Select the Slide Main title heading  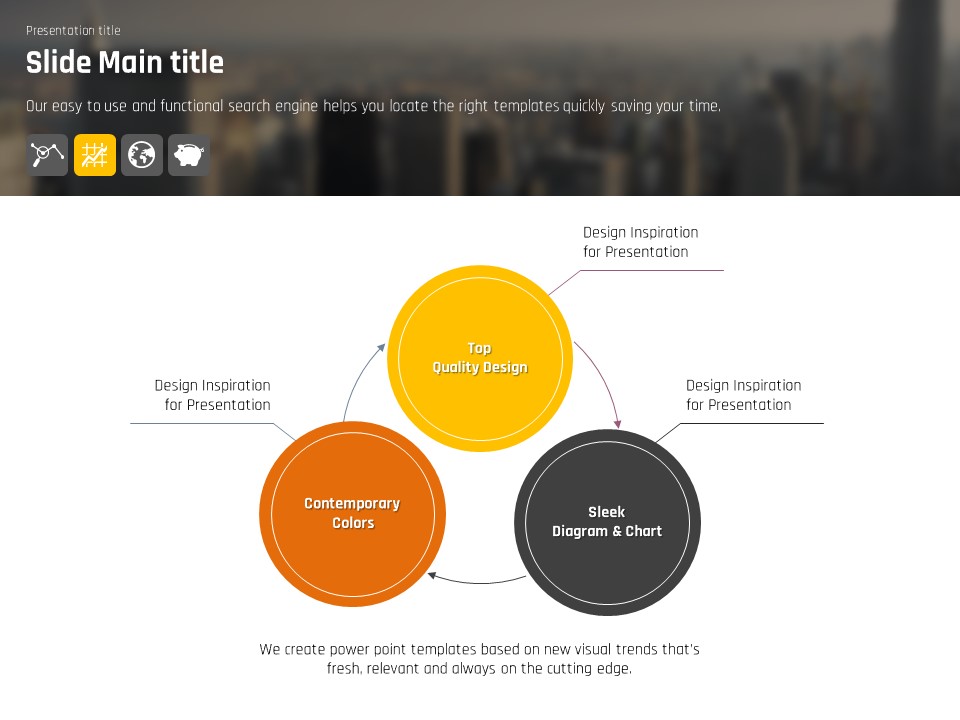pyautogui.click(x=125, y=63)
